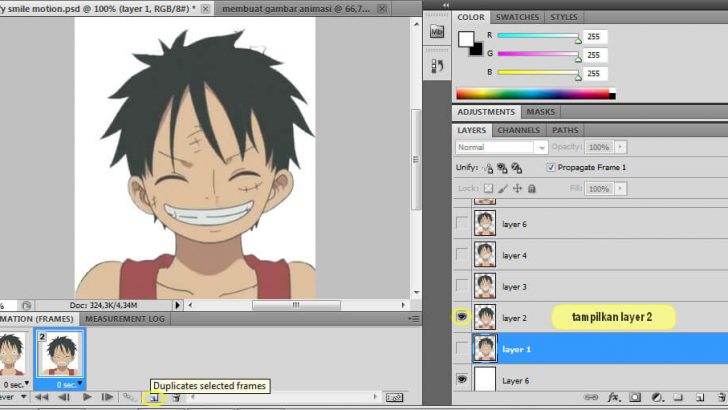Click the Unify layer position icon
The height and width of the screenshot is (410, 728).
point(488,168)
